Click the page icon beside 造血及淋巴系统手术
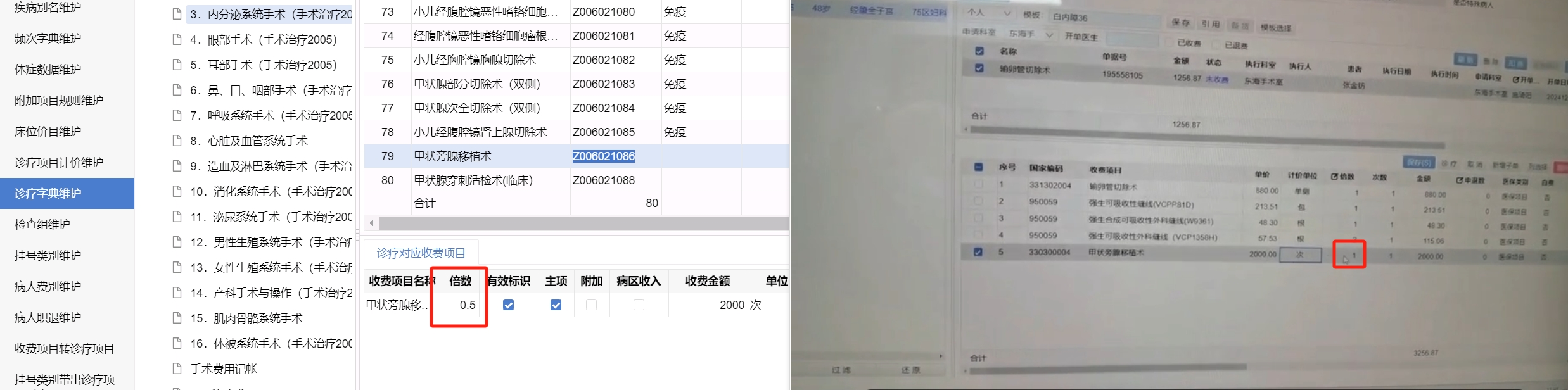This screenshot has height=390, width=1568. click(x=177, y=166)
